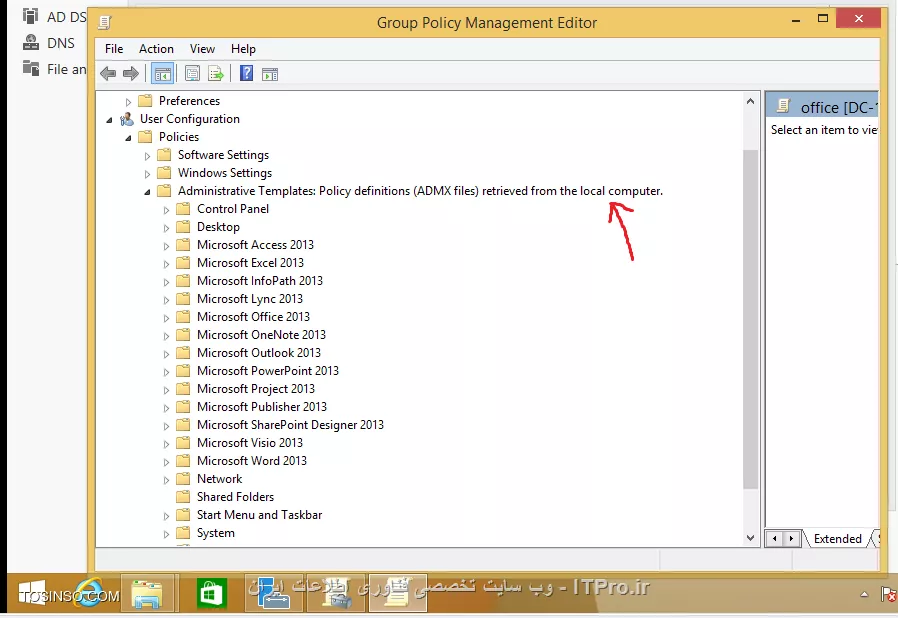Expand the Network node
The width and height of the screenshot is (898, 618).
(x=166, y=480)
